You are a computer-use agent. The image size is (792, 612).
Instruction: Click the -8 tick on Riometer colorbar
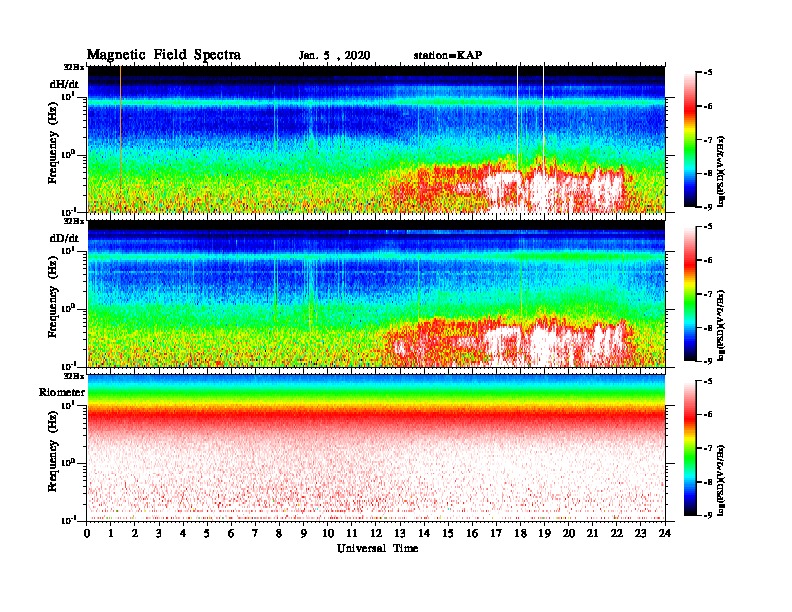[707, 481]
